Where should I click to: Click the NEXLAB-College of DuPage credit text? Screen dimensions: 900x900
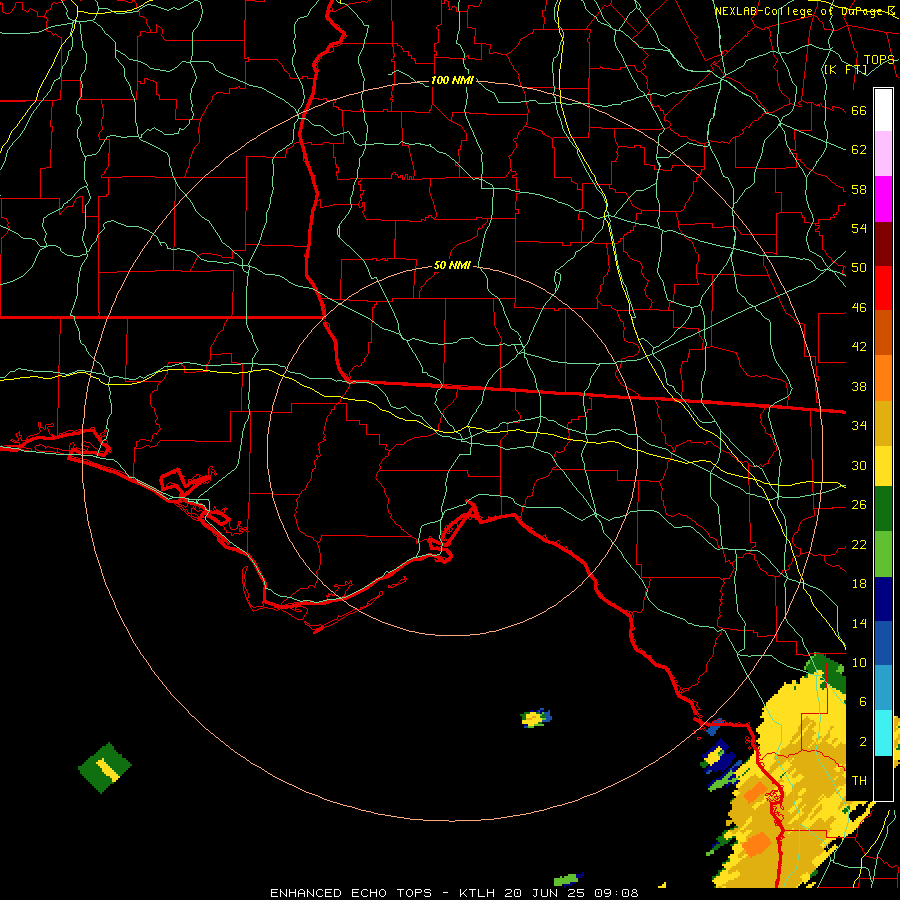tap(804, 11)
